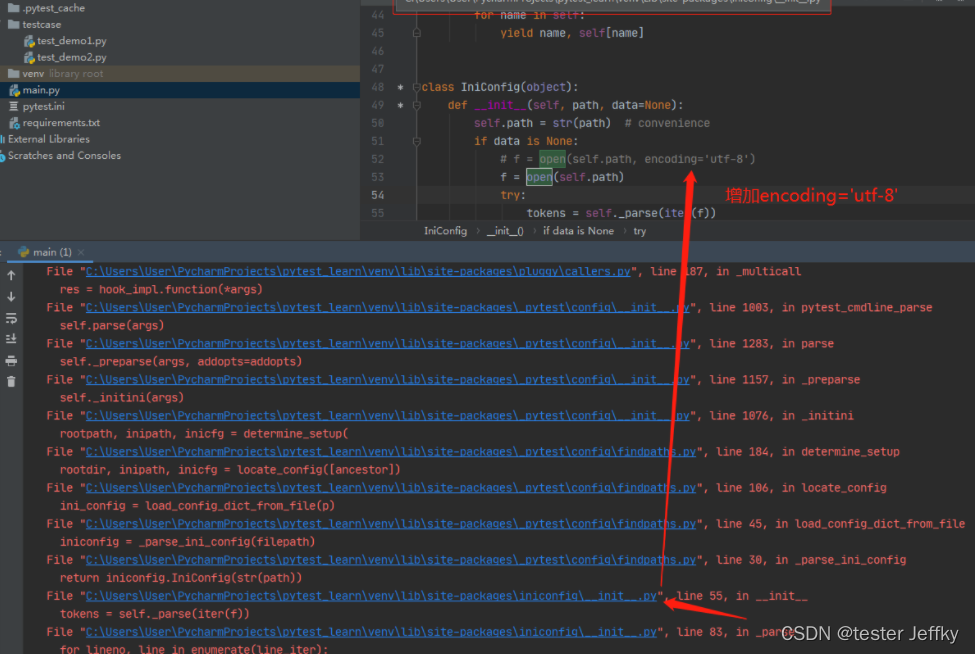Open config __init__.py link at line 1157
This screenshot has width=975, height=654.
coord(387,380)
